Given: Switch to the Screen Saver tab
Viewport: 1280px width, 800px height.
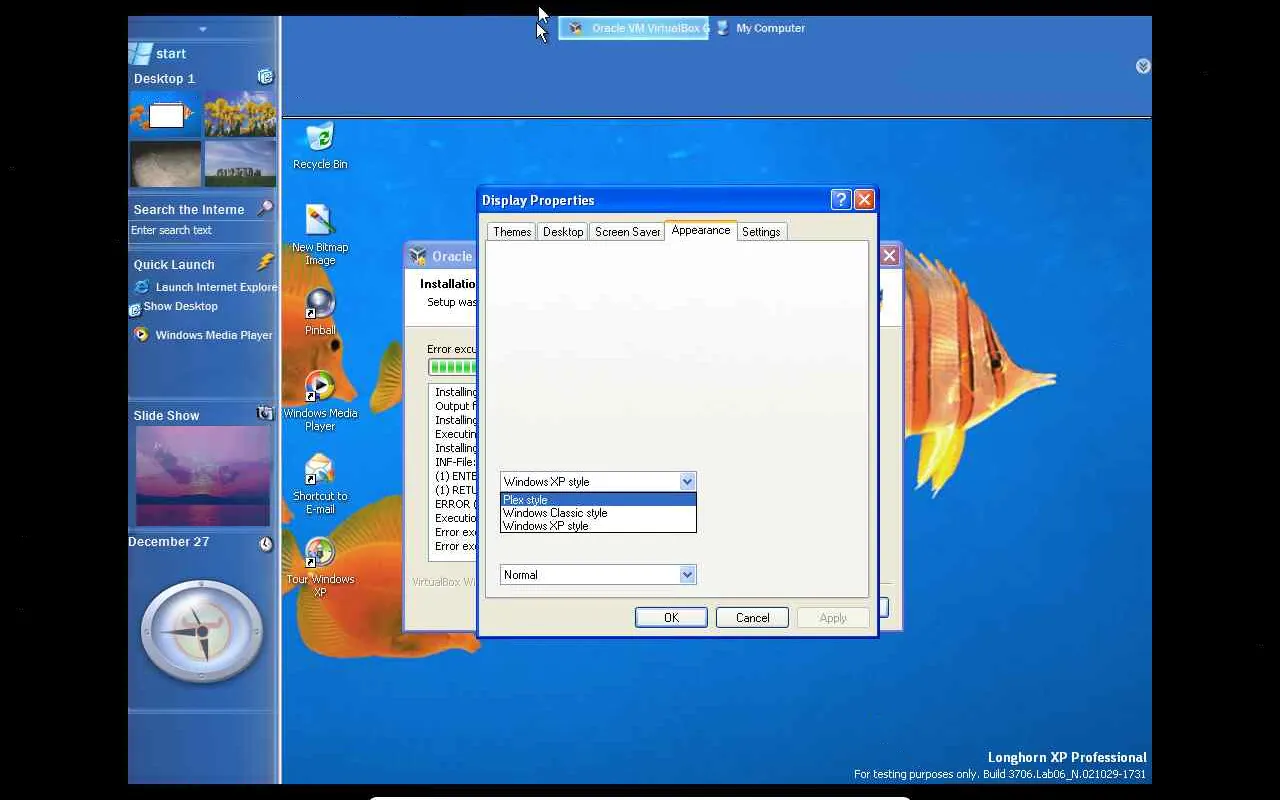Looking at the screenshot, I should (627, 232).
